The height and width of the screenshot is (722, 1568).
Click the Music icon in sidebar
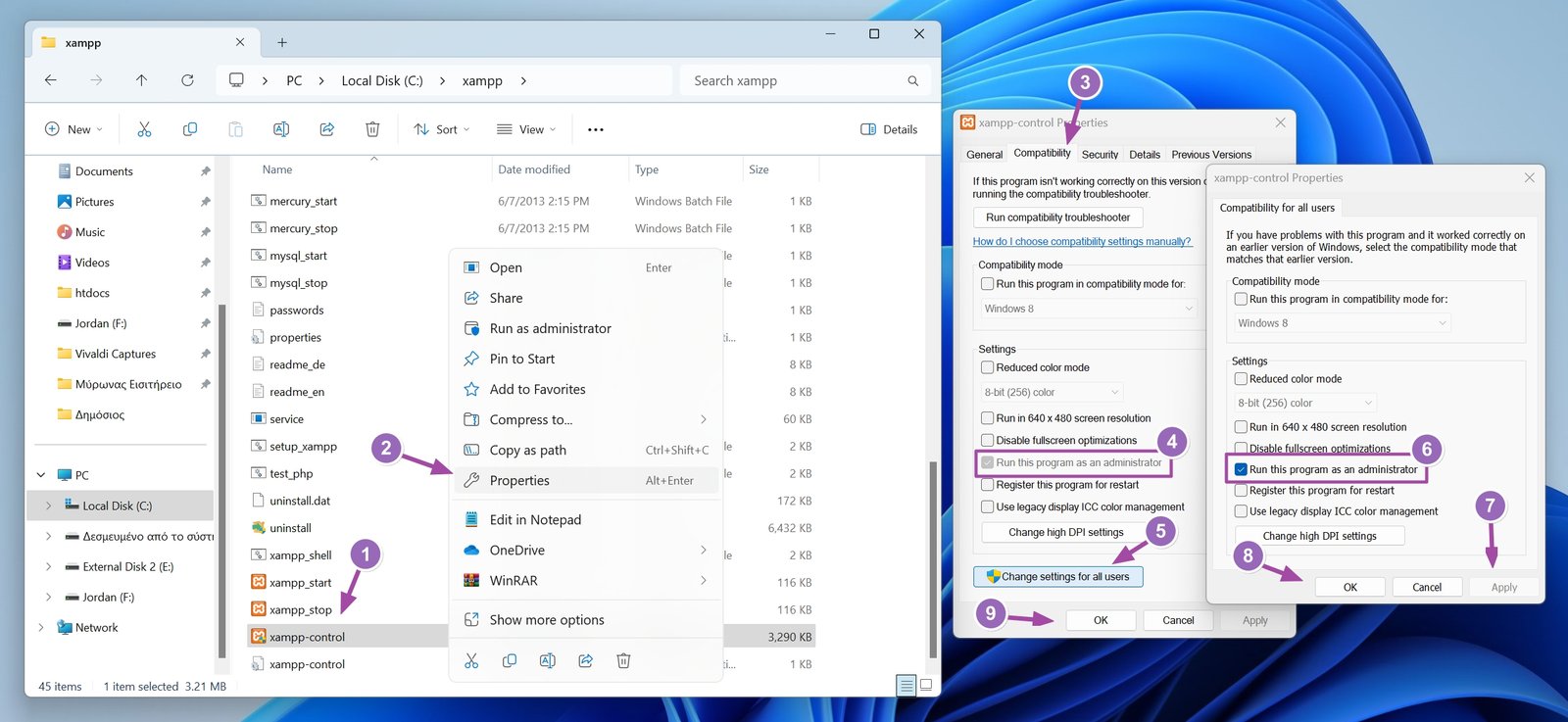65,232
